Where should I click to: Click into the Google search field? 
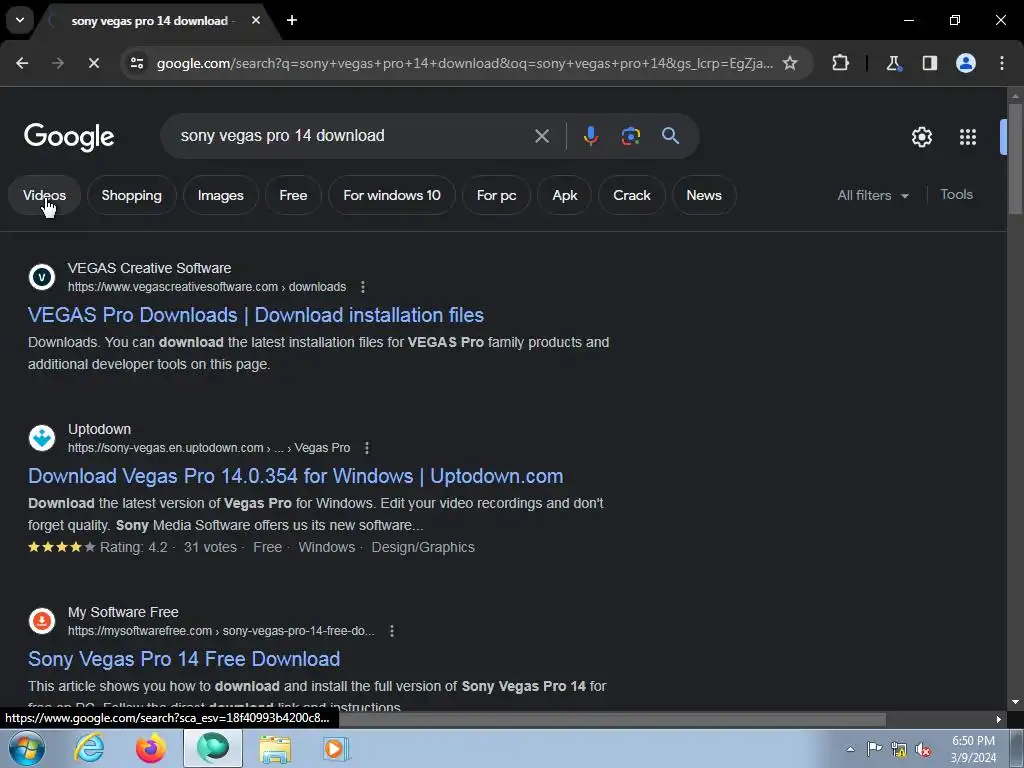click(353, 136)
